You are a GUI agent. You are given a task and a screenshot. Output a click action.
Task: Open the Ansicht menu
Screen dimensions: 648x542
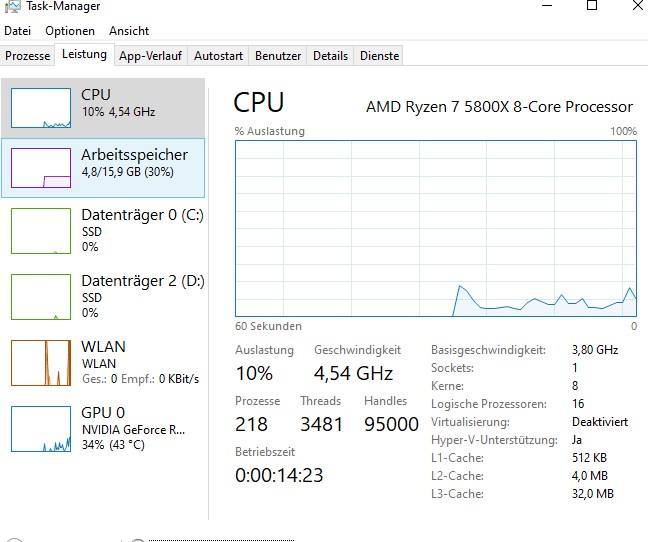(129, 31)
